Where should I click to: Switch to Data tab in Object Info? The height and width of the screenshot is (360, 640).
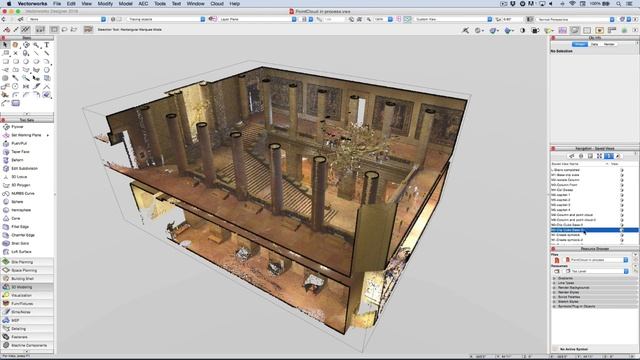click(595, 44)
